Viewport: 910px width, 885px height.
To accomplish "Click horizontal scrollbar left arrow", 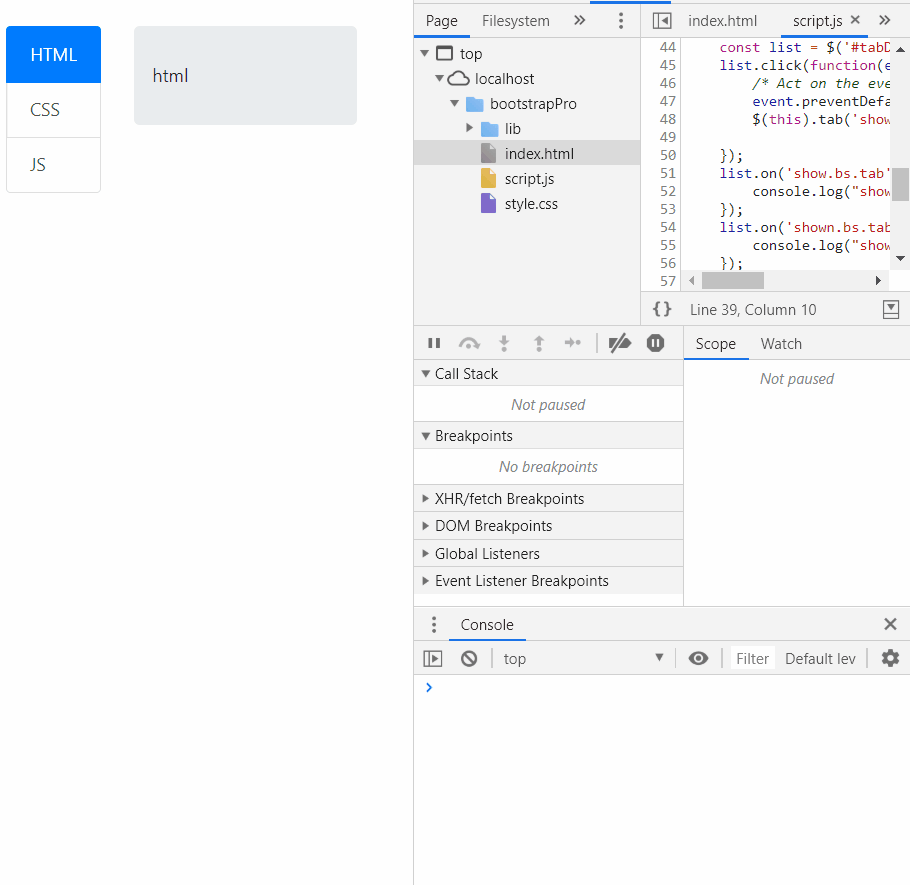I will coord(691,281).
